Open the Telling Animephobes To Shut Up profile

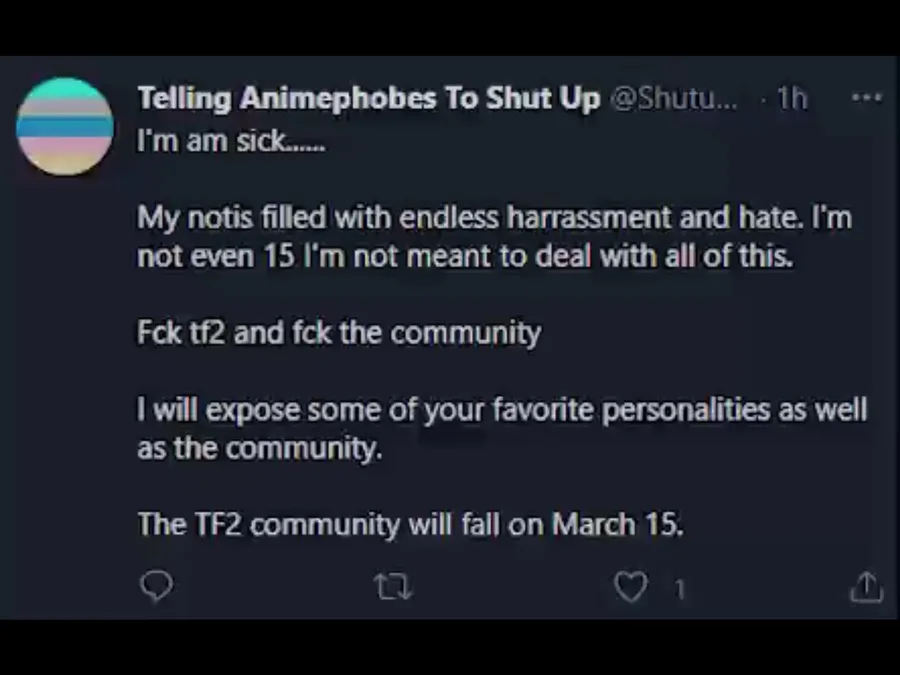[x=368, y=99]
